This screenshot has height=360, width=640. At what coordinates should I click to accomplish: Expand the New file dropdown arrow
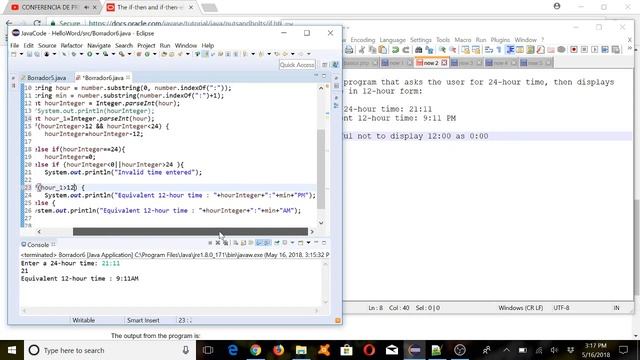tap(21, 54)
